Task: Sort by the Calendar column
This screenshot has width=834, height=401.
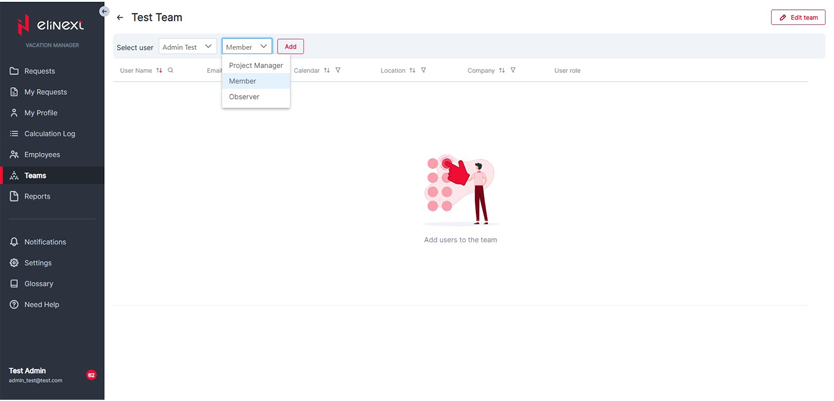Action: pyautogui.click(x=327, y=71)
